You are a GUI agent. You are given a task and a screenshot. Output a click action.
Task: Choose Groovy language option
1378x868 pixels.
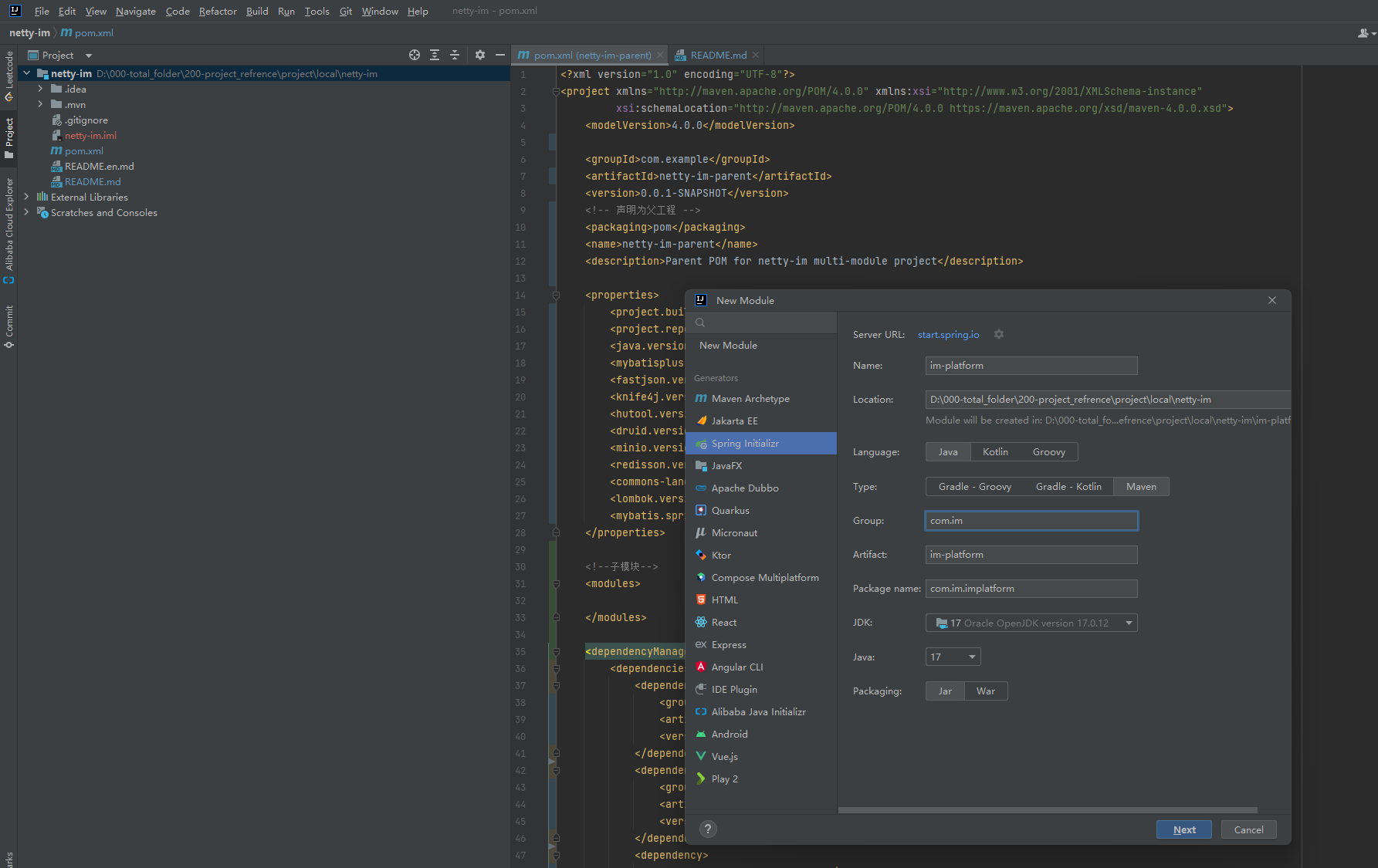(x=1049, y=452)
